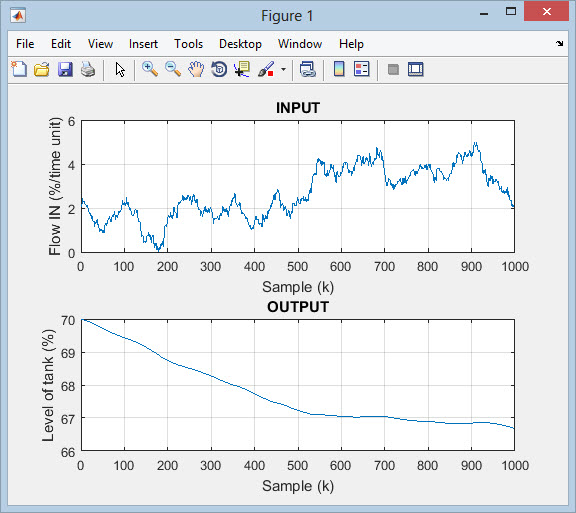Dock the figure using the corner arrow
This screenshot has height=513, width=576.
coord(559,43)
